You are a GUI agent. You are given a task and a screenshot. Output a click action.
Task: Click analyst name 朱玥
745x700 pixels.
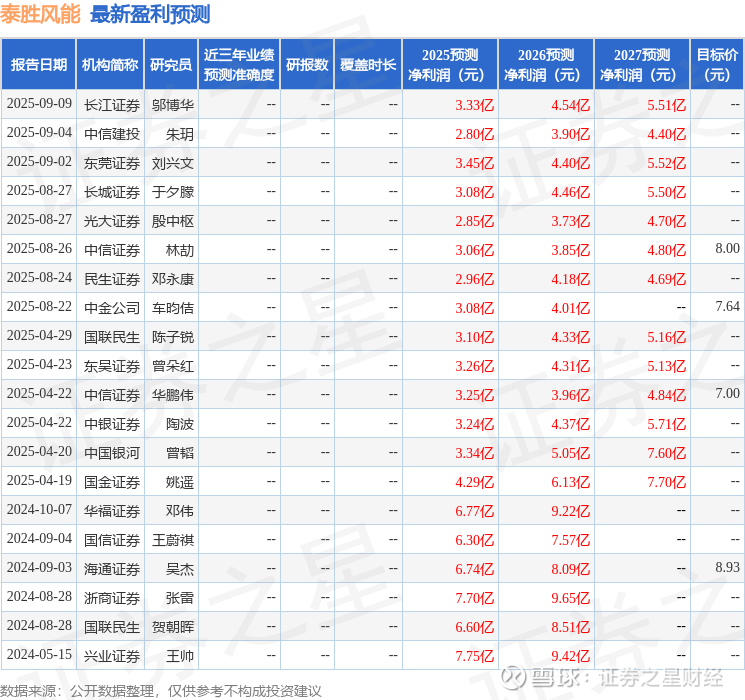tap(180, 134)
